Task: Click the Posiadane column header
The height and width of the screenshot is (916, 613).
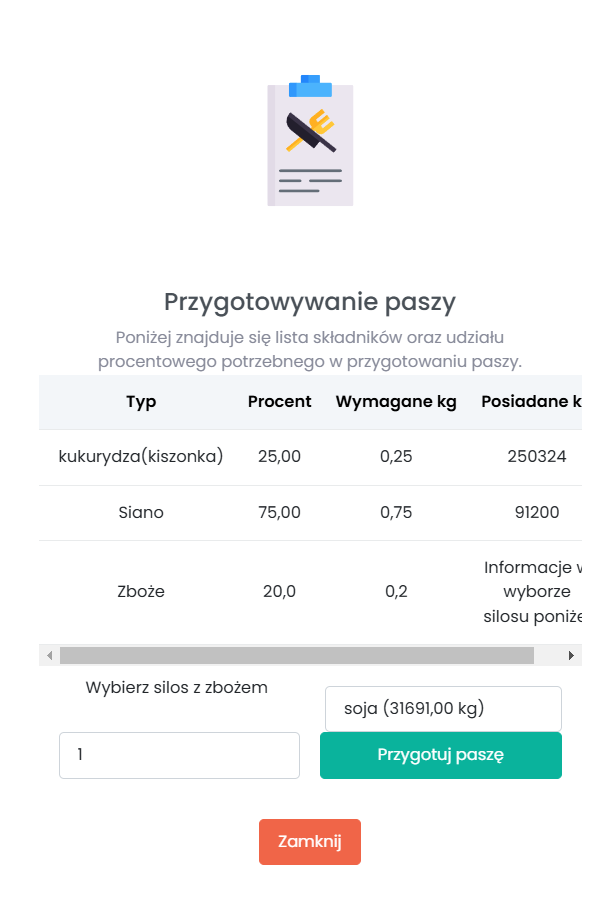Action: [530, 402]
